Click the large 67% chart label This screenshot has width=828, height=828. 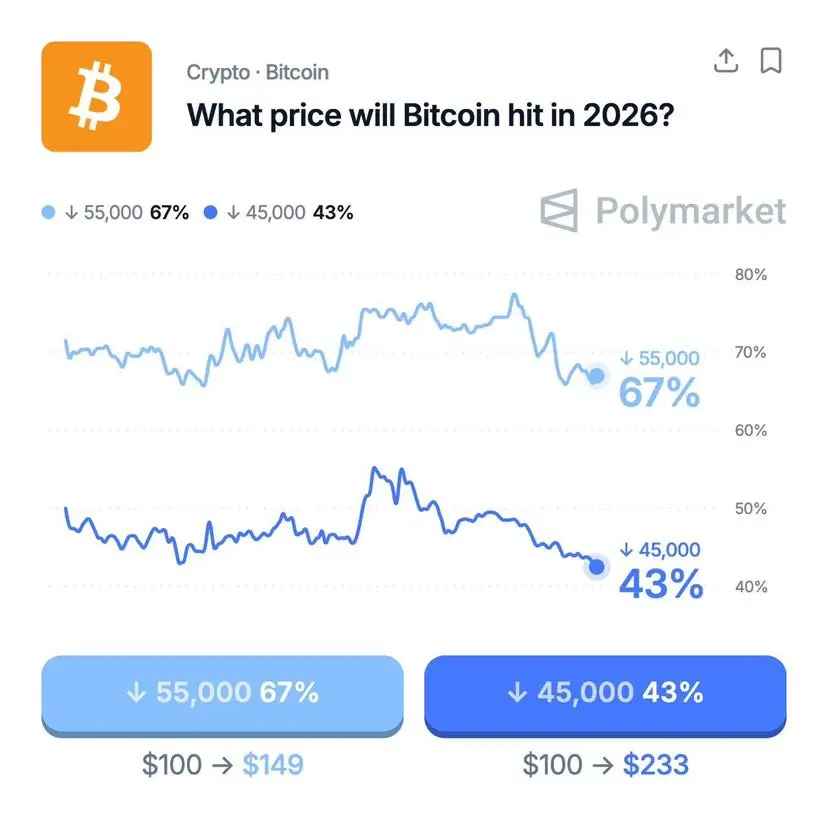coord(659,393)
